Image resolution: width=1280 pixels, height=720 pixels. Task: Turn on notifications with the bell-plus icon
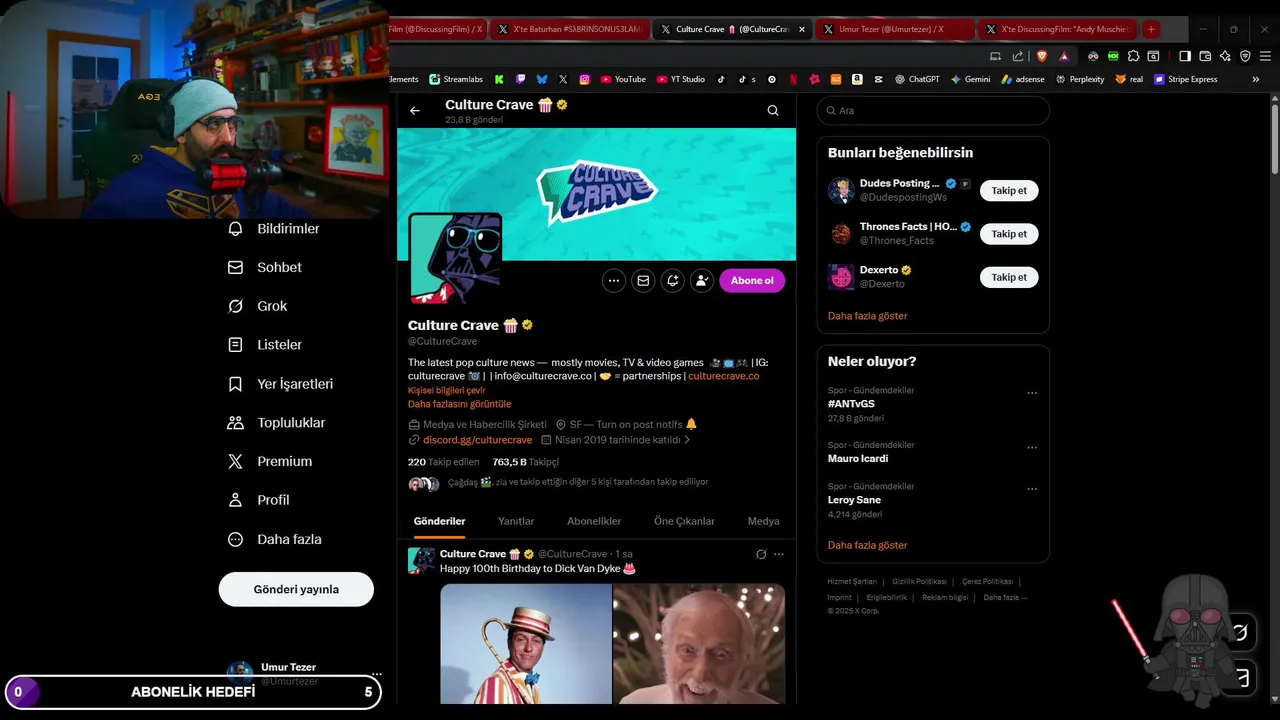click(673, 281)
